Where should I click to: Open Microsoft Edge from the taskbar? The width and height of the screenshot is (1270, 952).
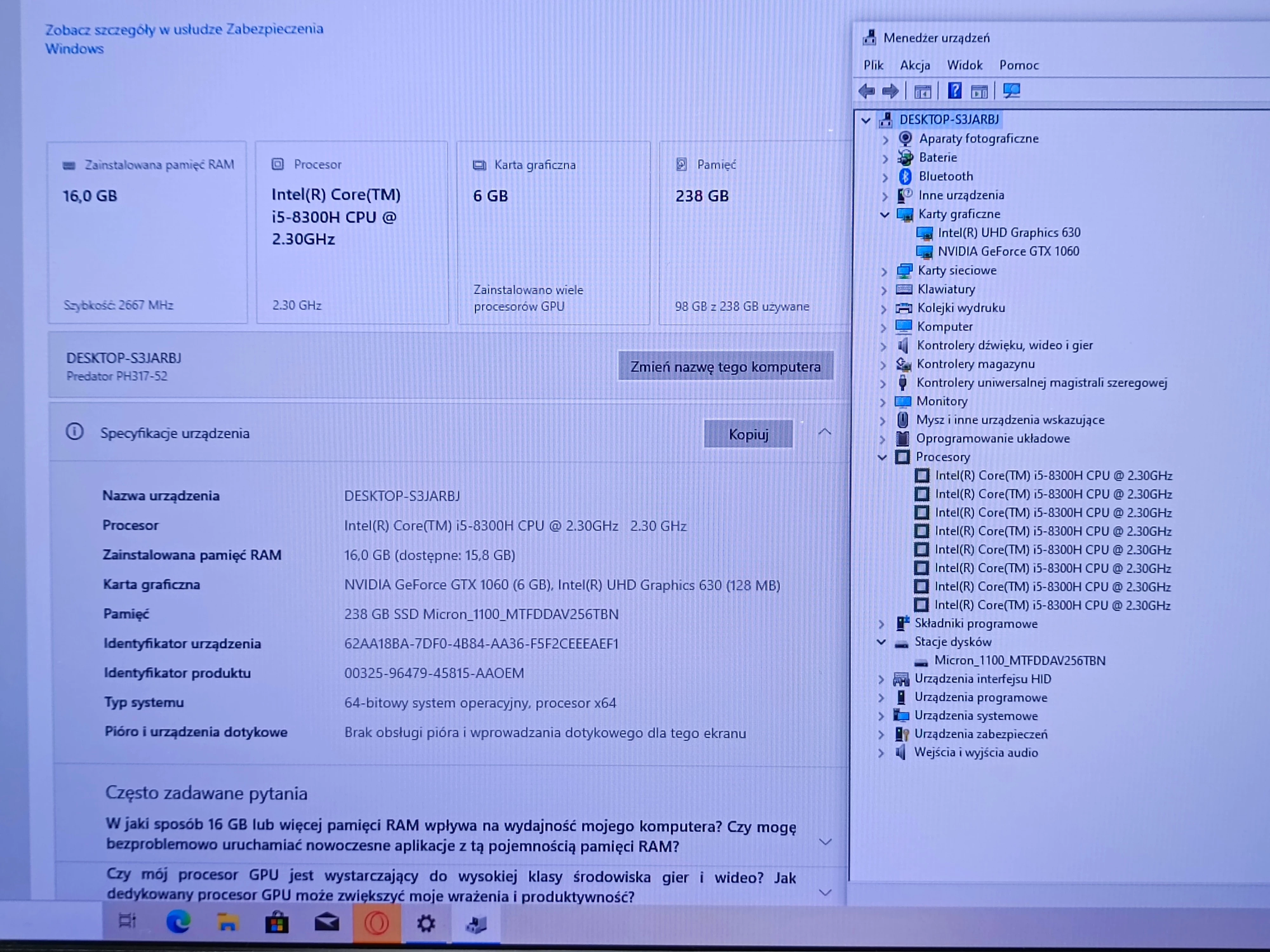pos(178,922)
